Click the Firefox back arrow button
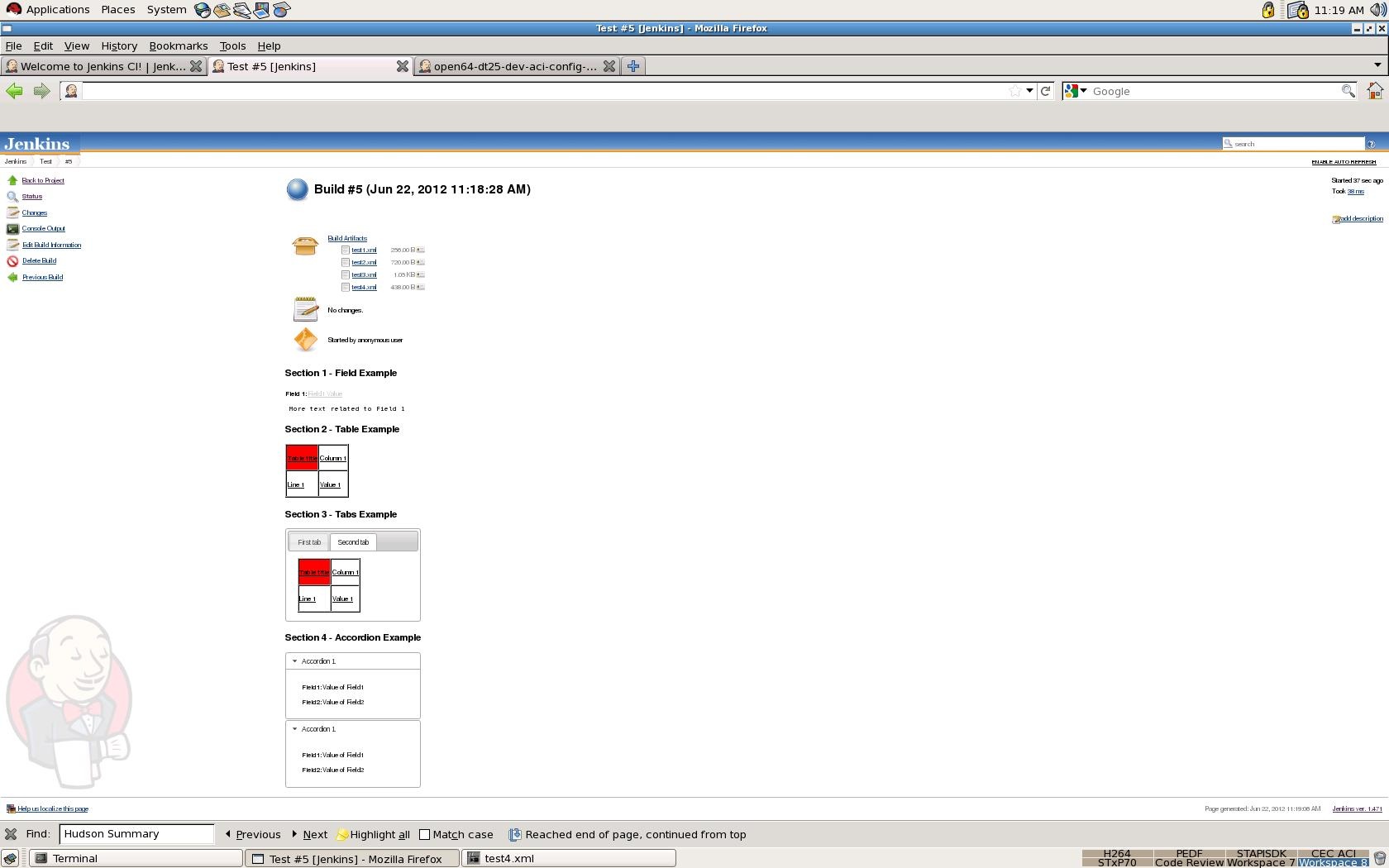The image size is (1389, 868). pos(14,91)
